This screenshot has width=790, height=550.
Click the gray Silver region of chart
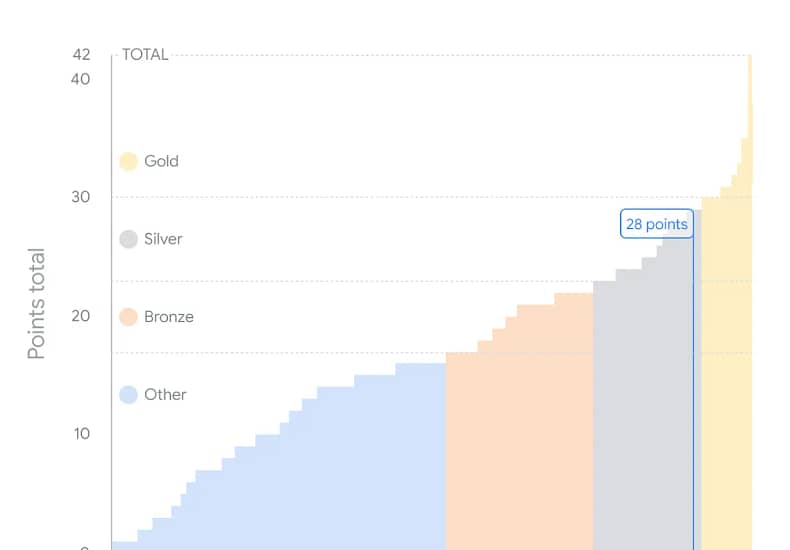tap(644, 403)
